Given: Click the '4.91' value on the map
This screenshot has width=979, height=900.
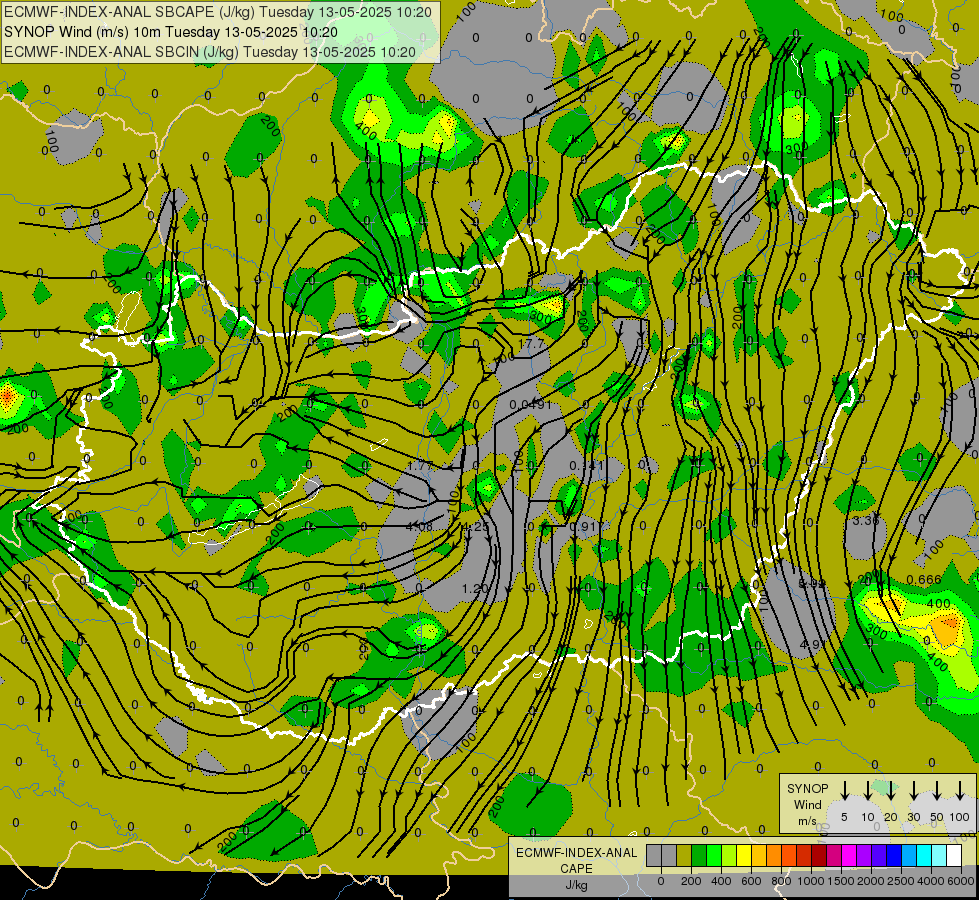Looking at the screenshot, I should (x=813, y=644).
